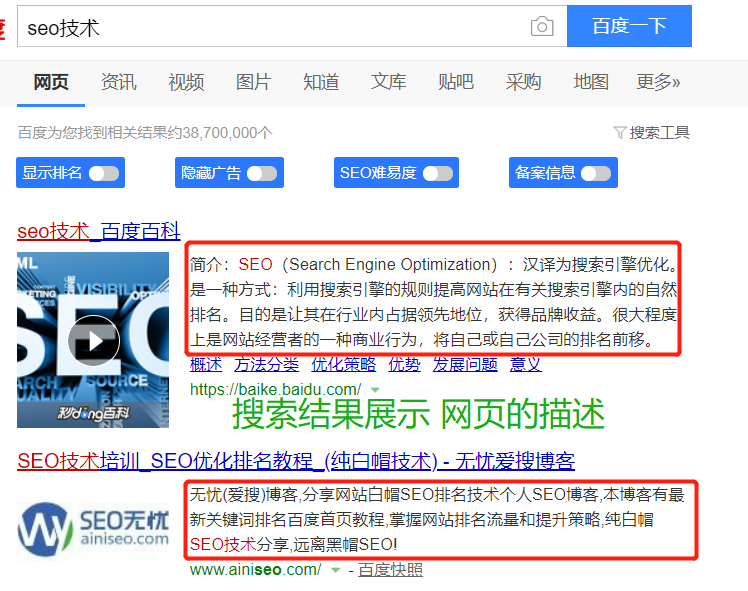Open the 发展问题 sublink
The width and height of the screenshot is (748, 591).
(x=465, y=364)
